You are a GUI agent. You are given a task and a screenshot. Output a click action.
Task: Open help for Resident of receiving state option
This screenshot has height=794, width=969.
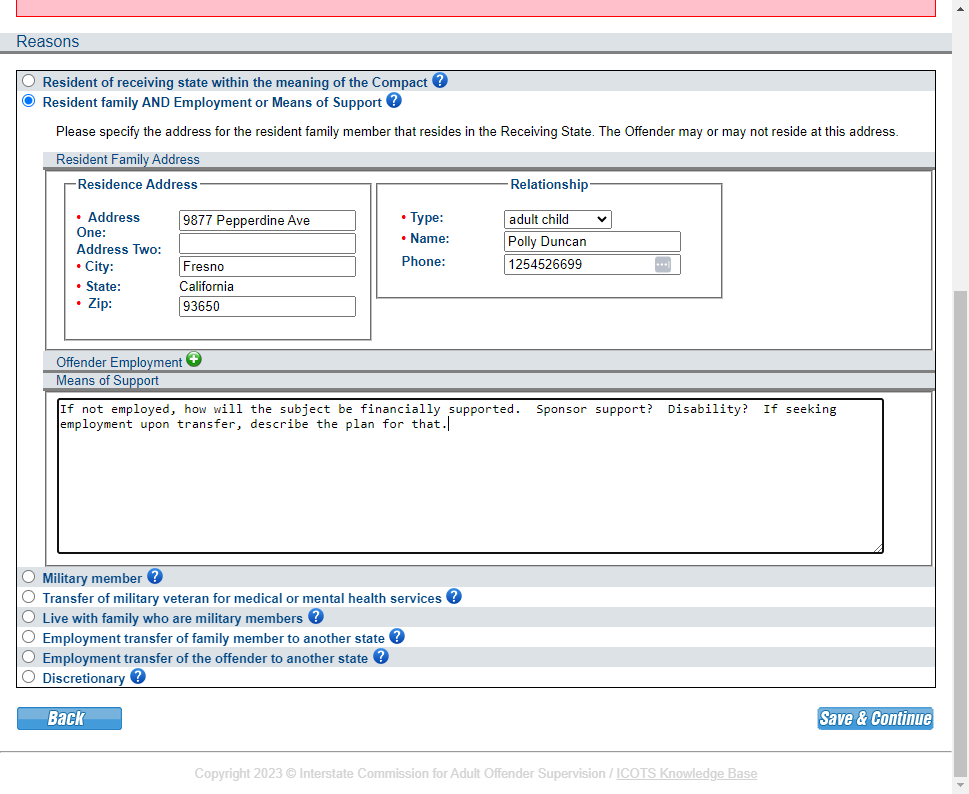(439, 81)
